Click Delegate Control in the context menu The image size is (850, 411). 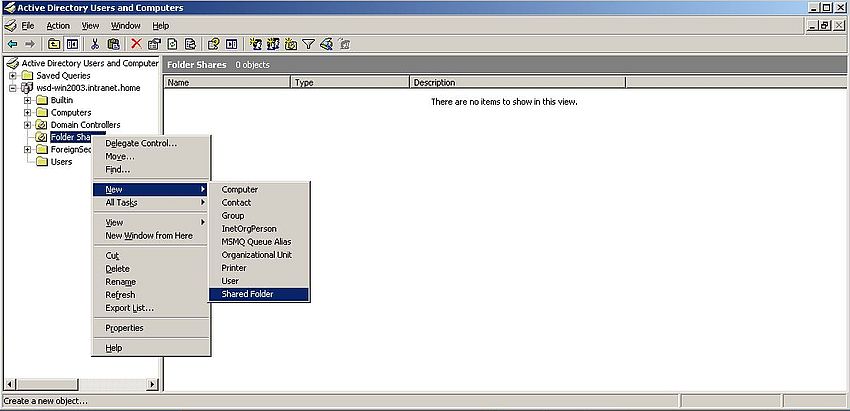pyautogui.click(x=141, y=143)
